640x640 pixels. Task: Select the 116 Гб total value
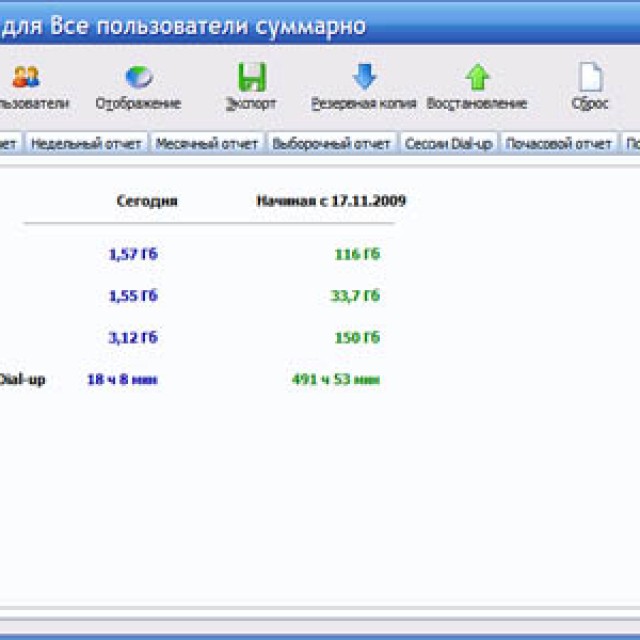(357, 254)
